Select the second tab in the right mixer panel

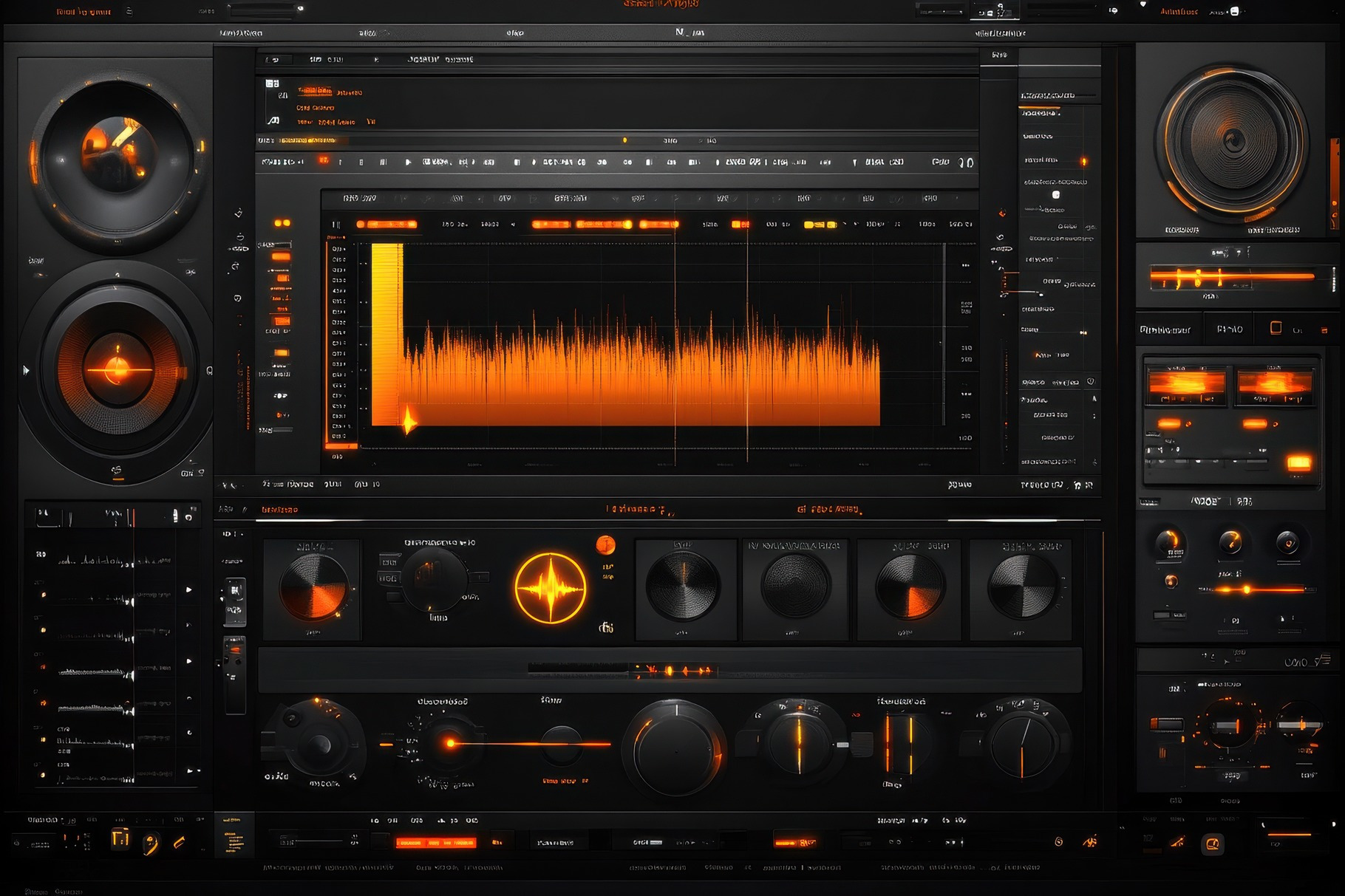(x=1230, y=329)
